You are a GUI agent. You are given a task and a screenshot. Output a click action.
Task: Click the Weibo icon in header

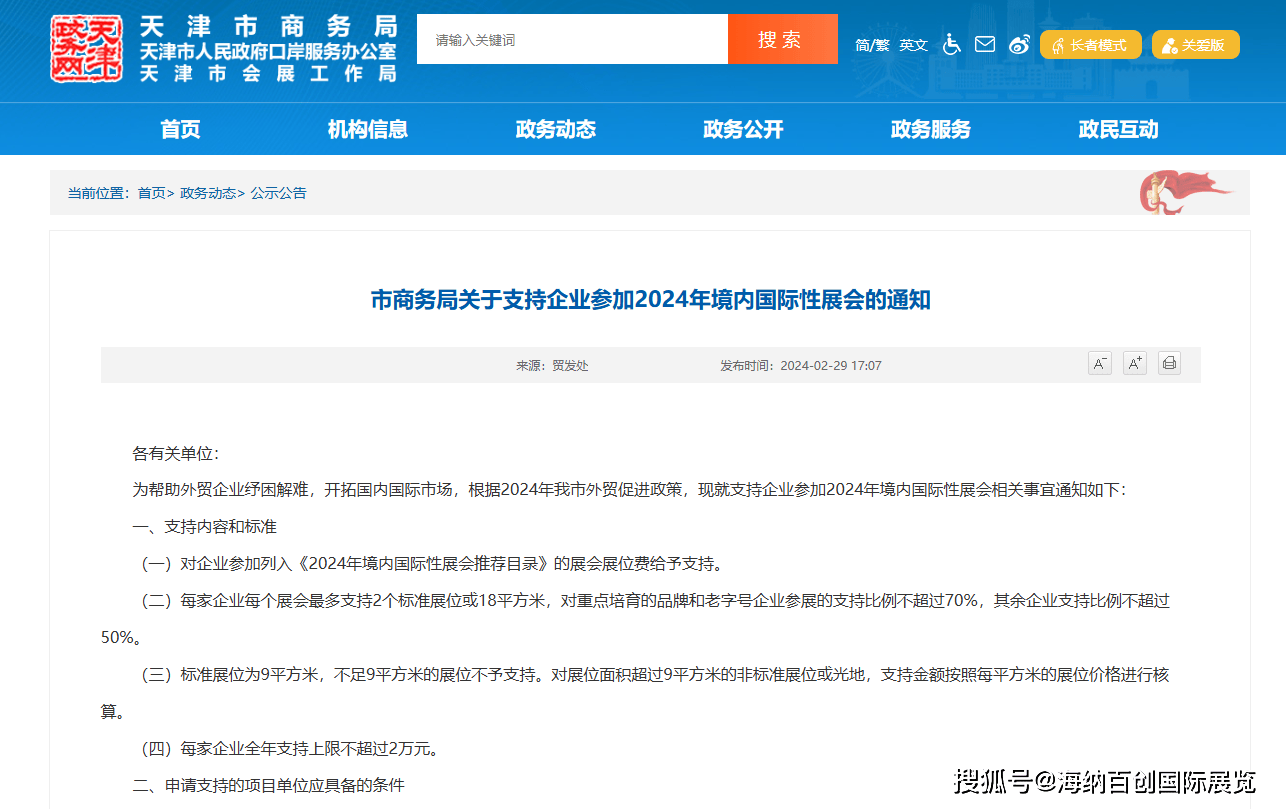pos(1019,44)
